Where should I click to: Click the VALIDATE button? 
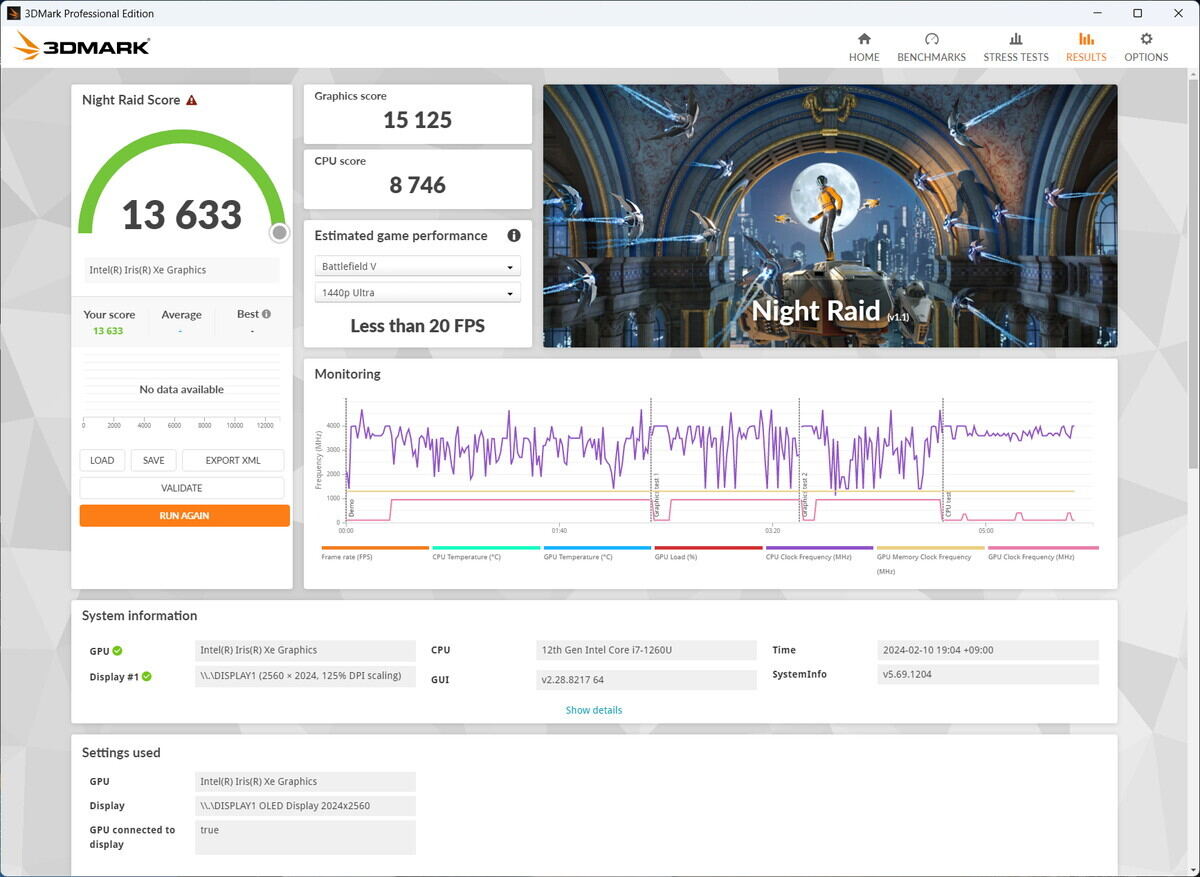(182, 488)
